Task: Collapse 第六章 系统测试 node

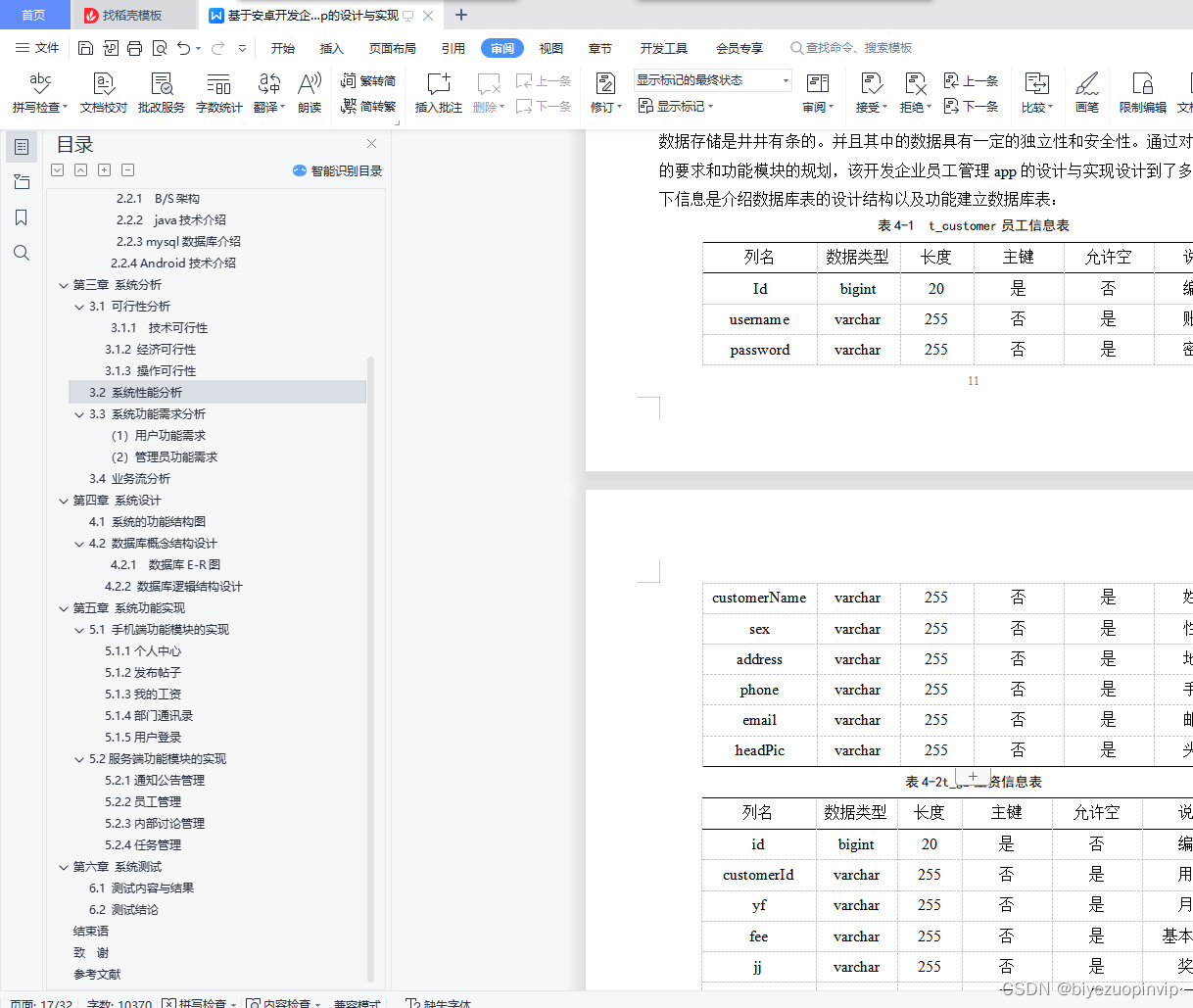Action: pyautogui.click(x=64, y=867)
